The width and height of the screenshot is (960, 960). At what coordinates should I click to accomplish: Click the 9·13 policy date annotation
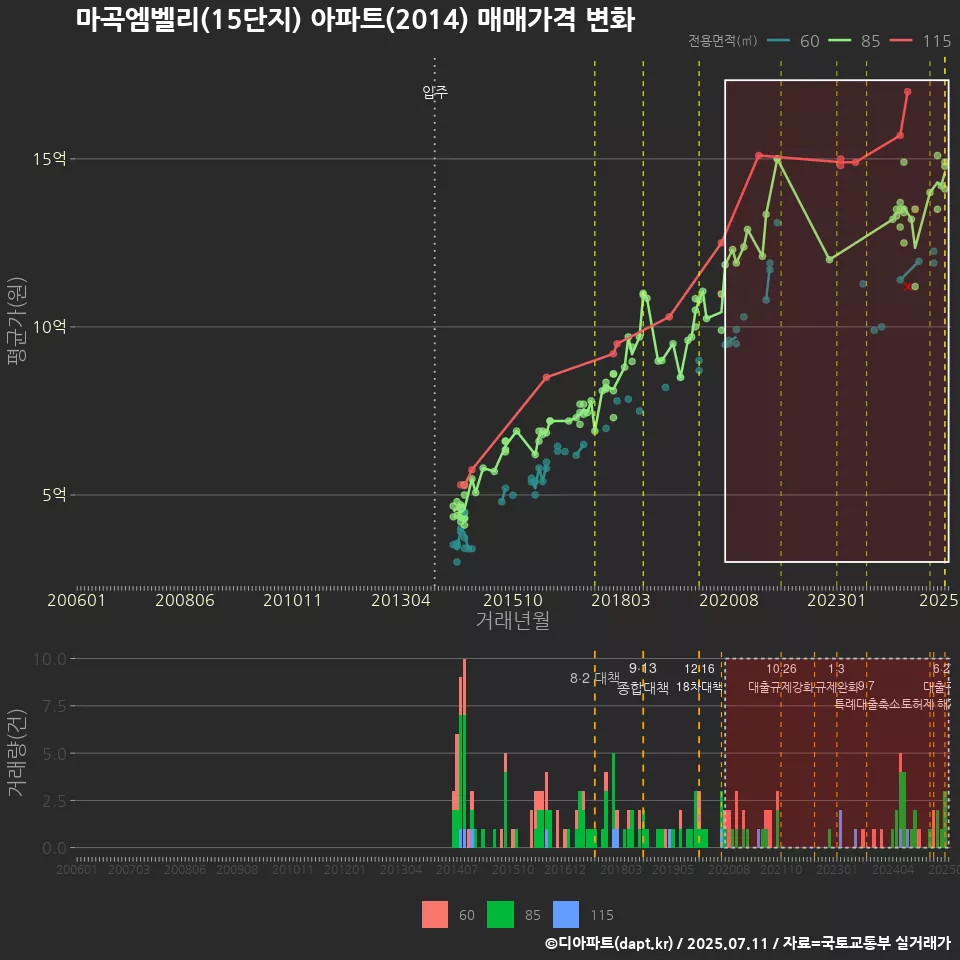[642, 668]
